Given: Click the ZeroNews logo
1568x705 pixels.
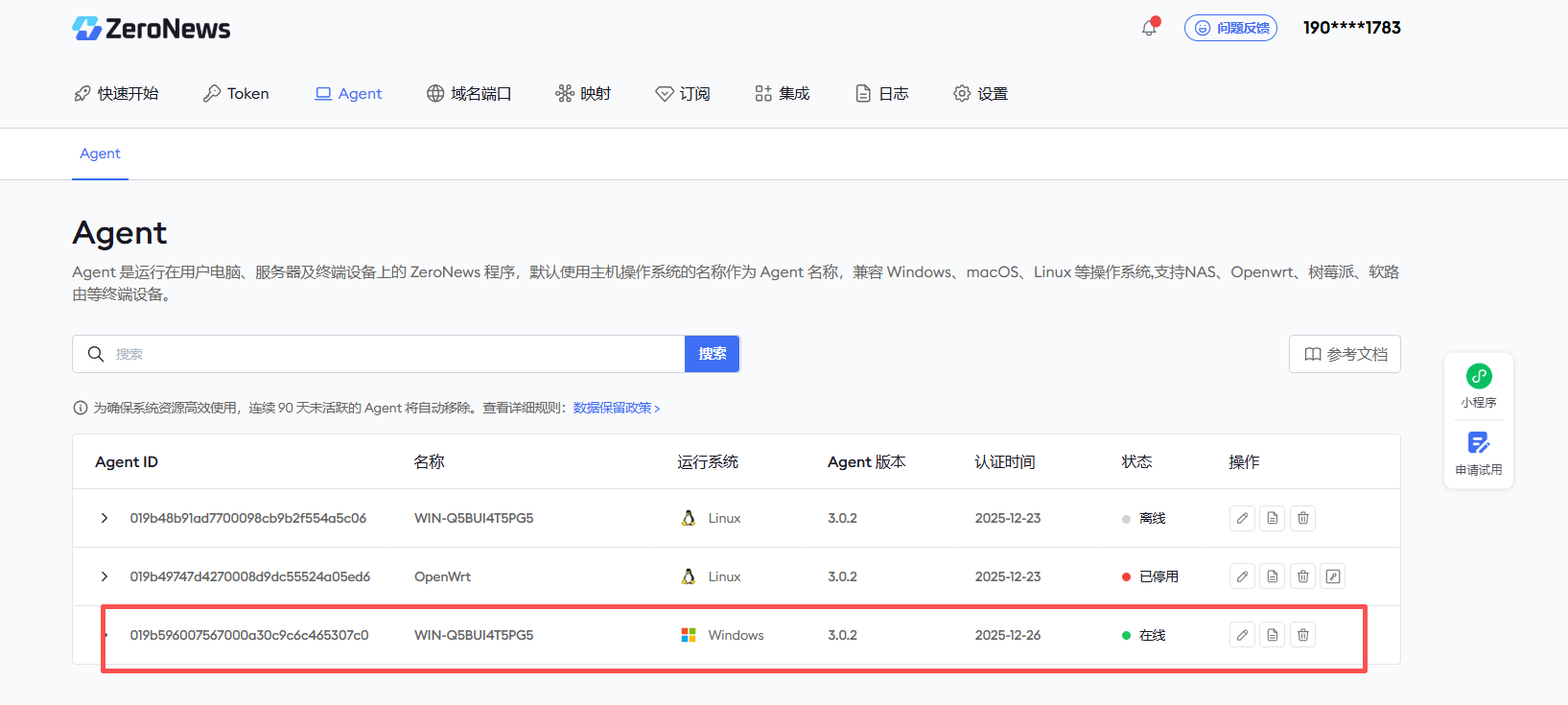Looking at the screenshot, I should point(152,29).
